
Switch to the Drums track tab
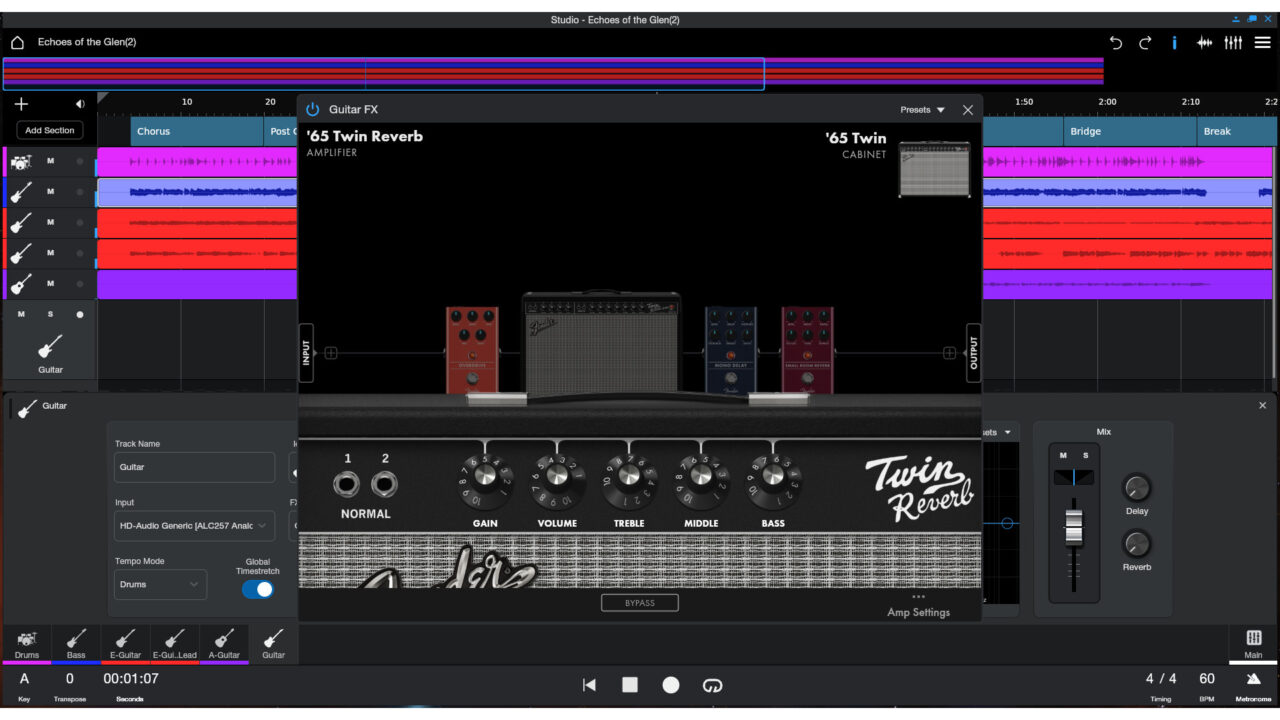click(x=27, y=643)
